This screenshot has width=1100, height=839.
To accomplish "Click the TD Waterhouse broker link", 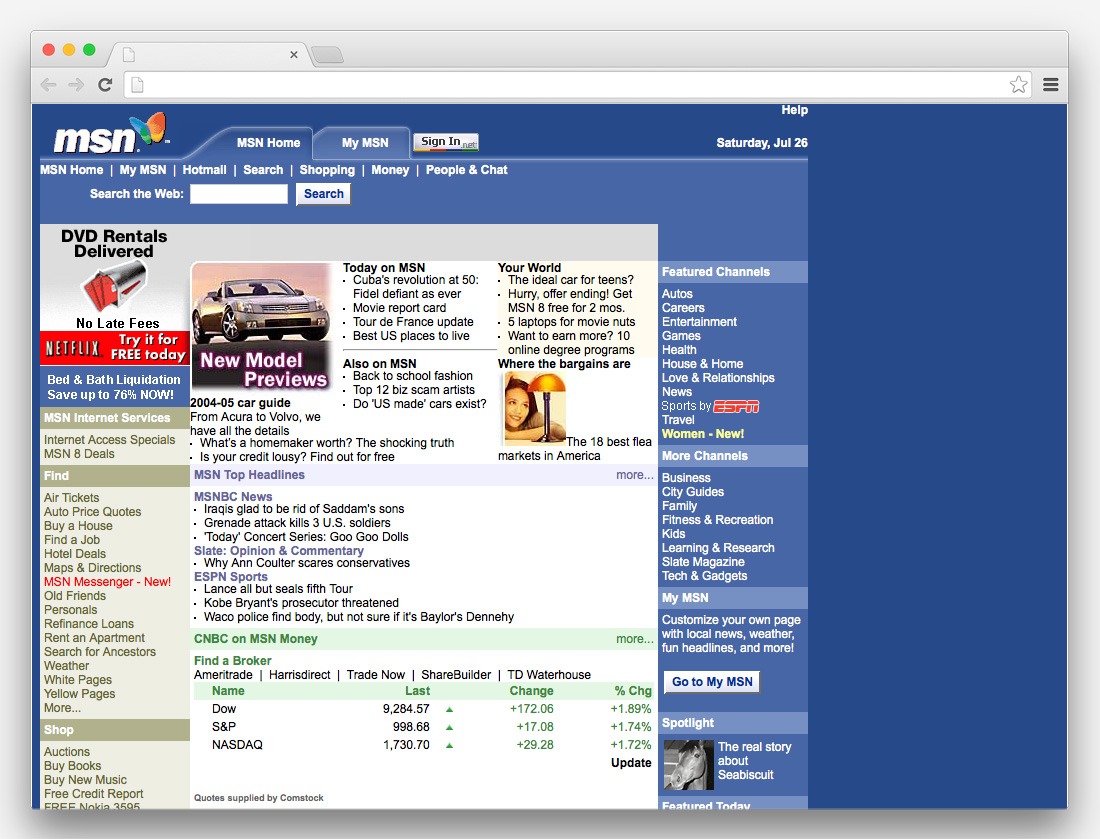I will click(x=549, y=675).
